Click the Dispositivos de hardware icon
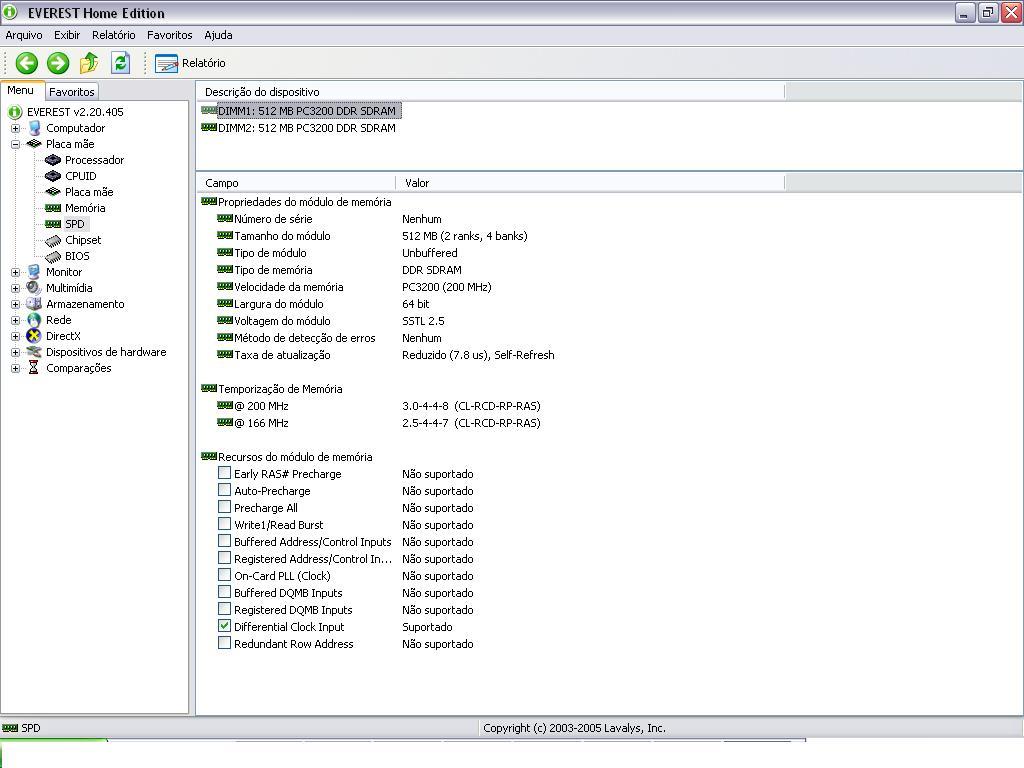 tap(34, 352)
